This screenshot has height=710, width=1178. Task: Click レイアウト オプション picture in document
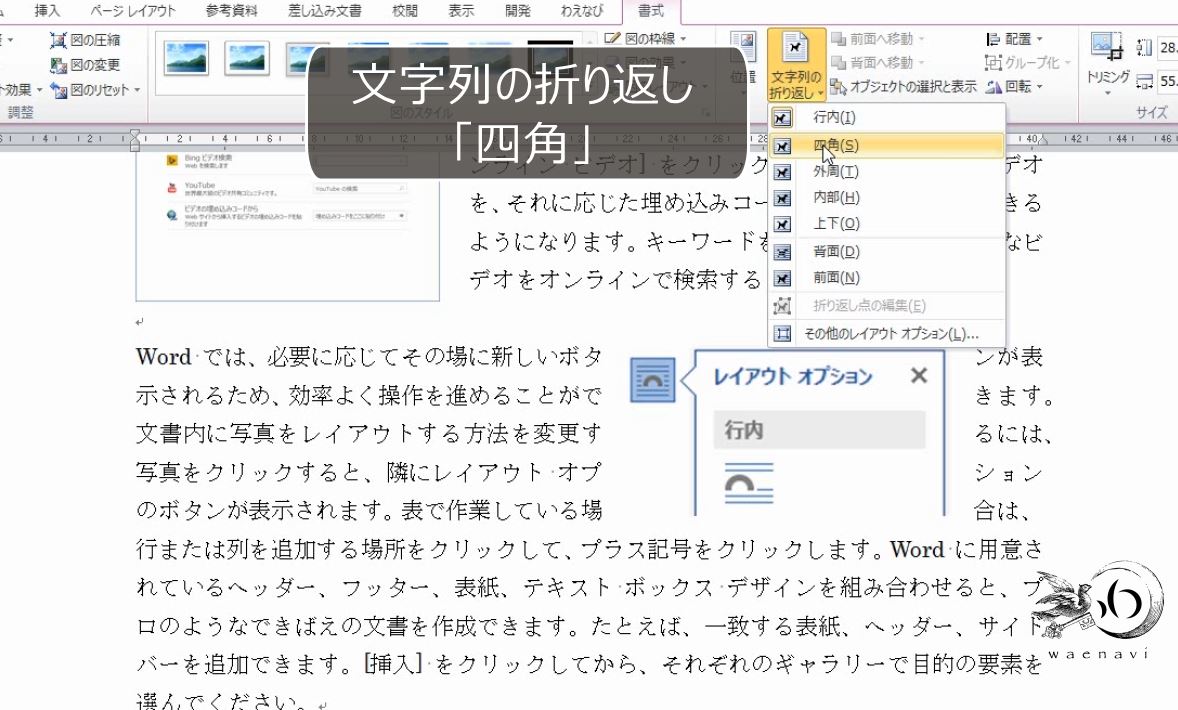(787, 432)
